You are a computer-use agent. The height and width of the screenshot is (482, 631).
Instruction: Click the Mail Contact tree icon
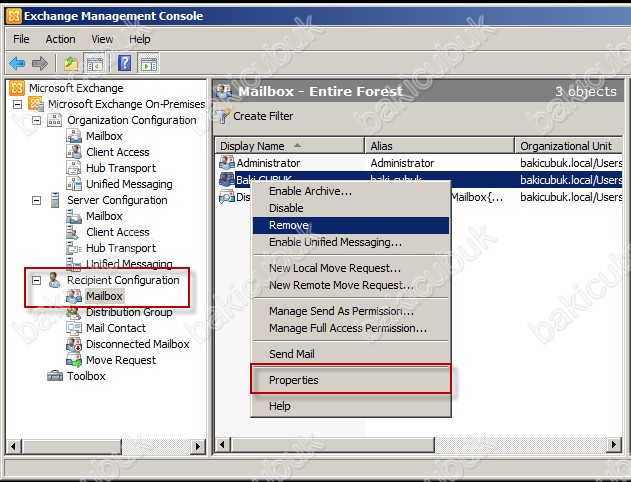click(74, 328)
